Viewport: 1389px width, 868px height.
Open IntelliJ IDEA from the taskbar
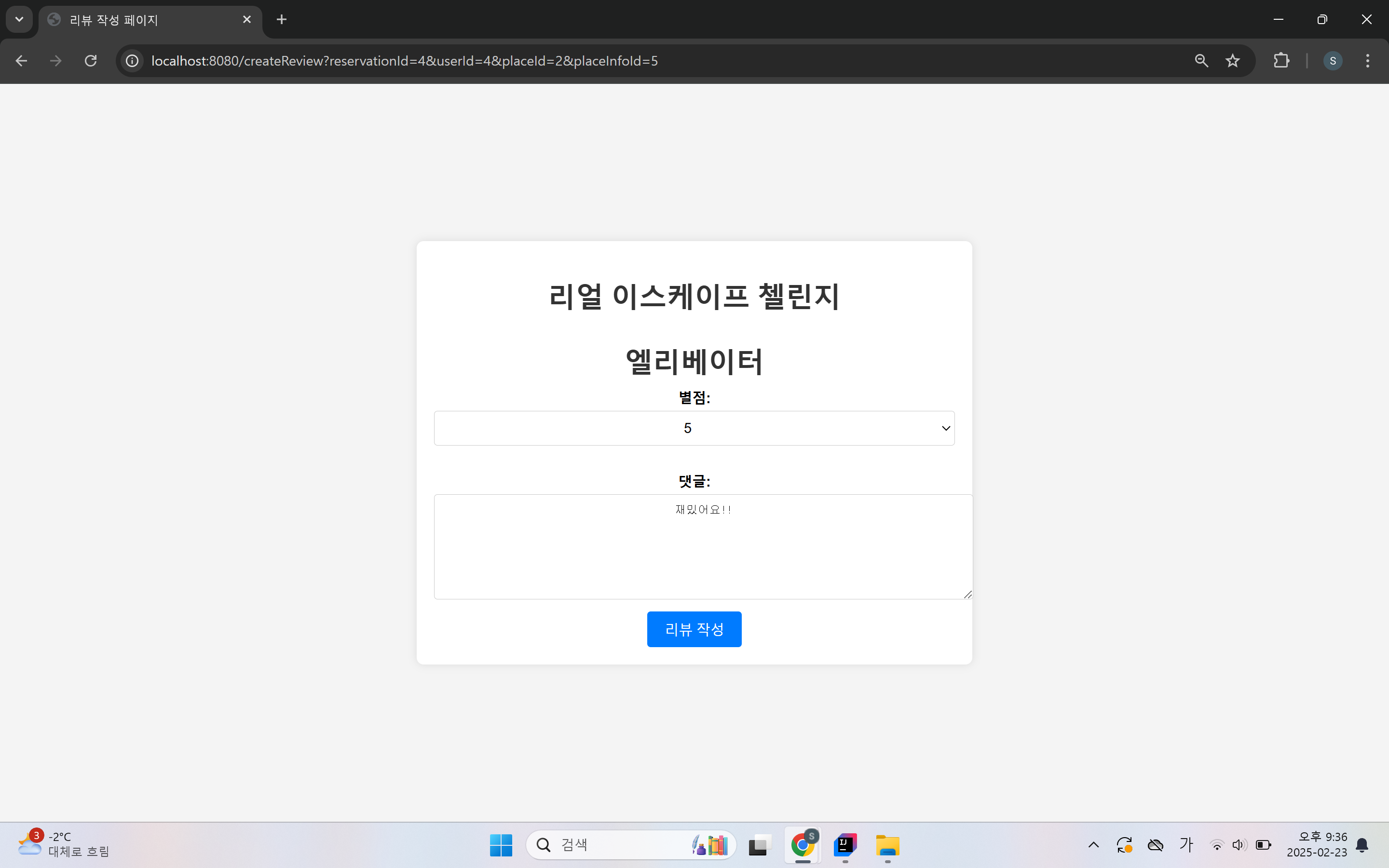pos(845,844)
